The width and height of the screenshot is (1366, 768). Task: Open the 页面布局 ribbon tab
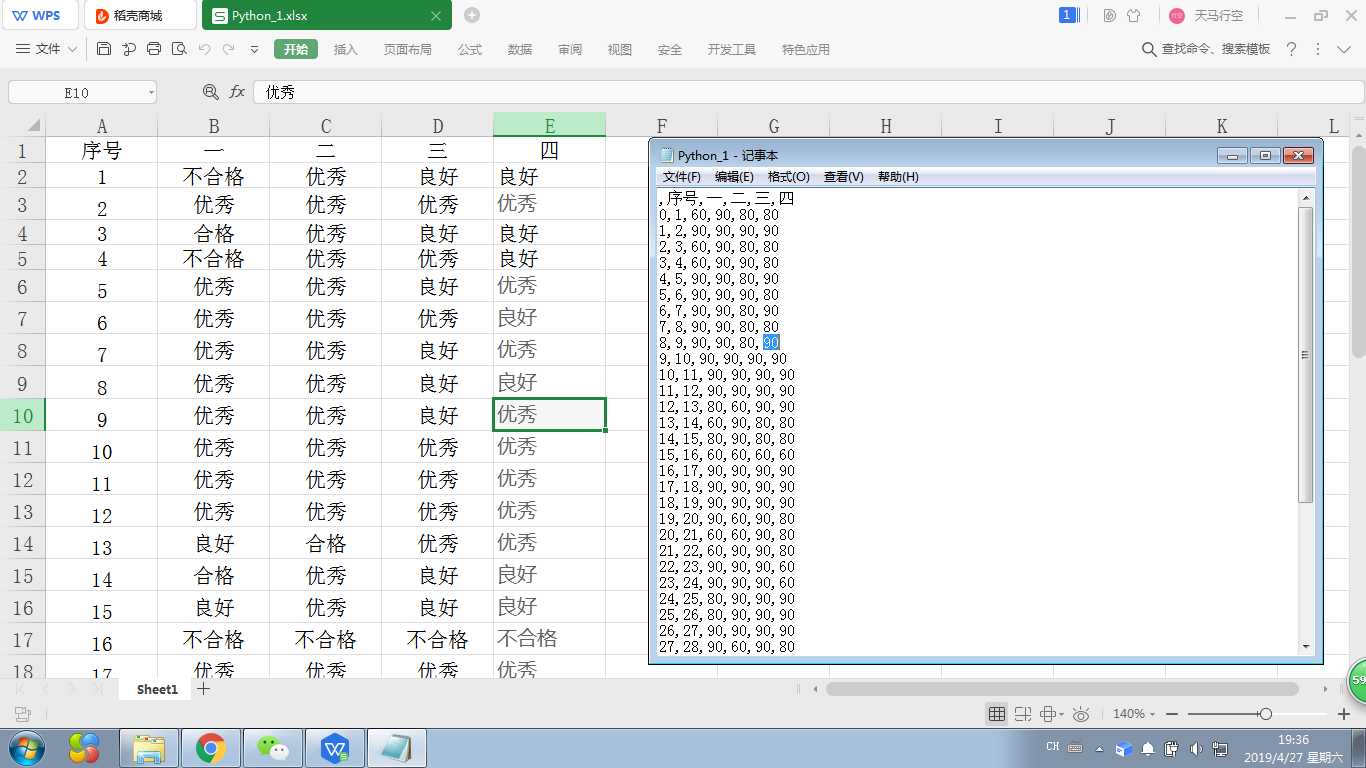coord(408,49)
